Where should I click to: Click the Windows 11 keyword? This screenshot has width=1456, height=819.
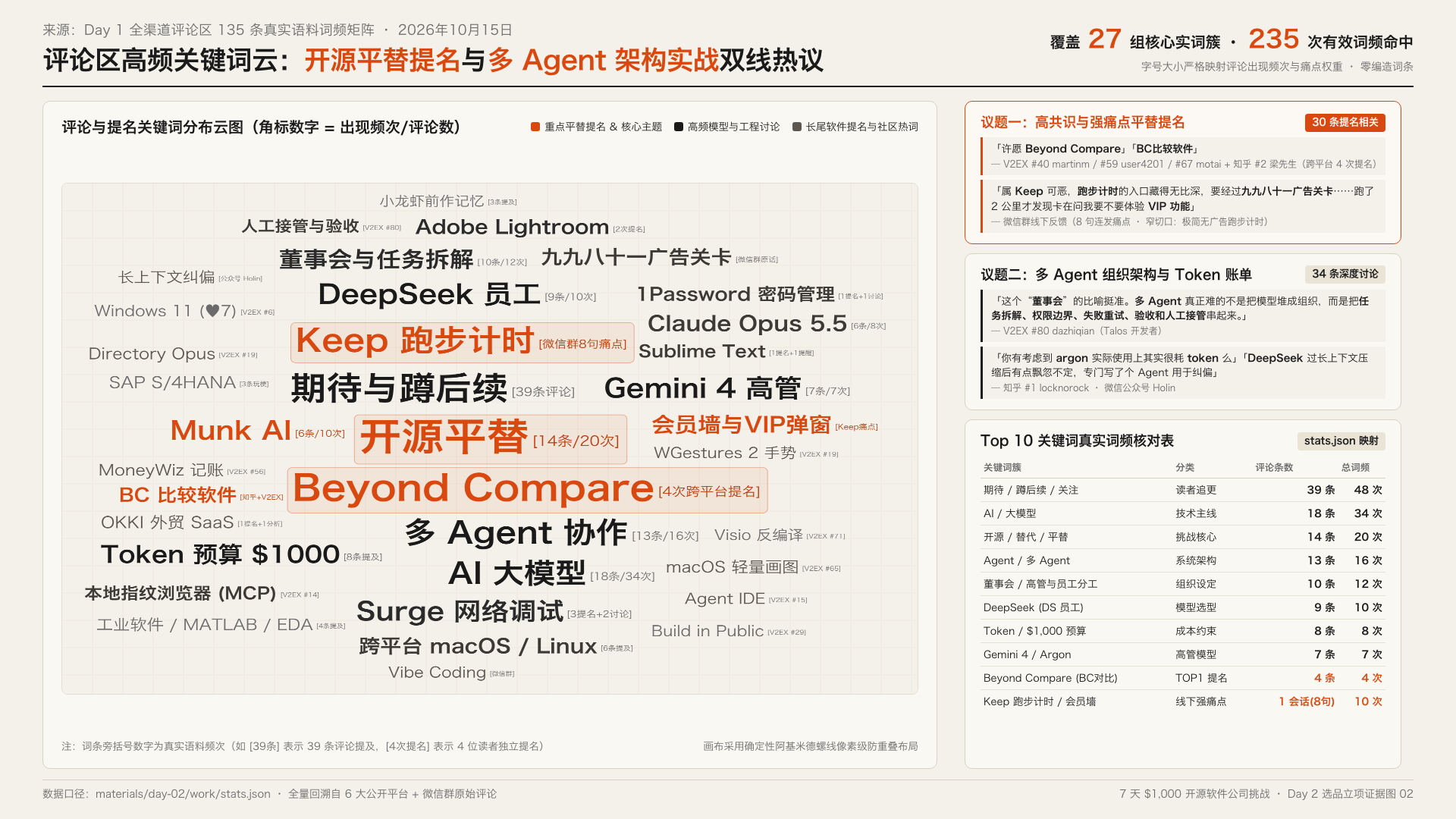pos(165,311)
